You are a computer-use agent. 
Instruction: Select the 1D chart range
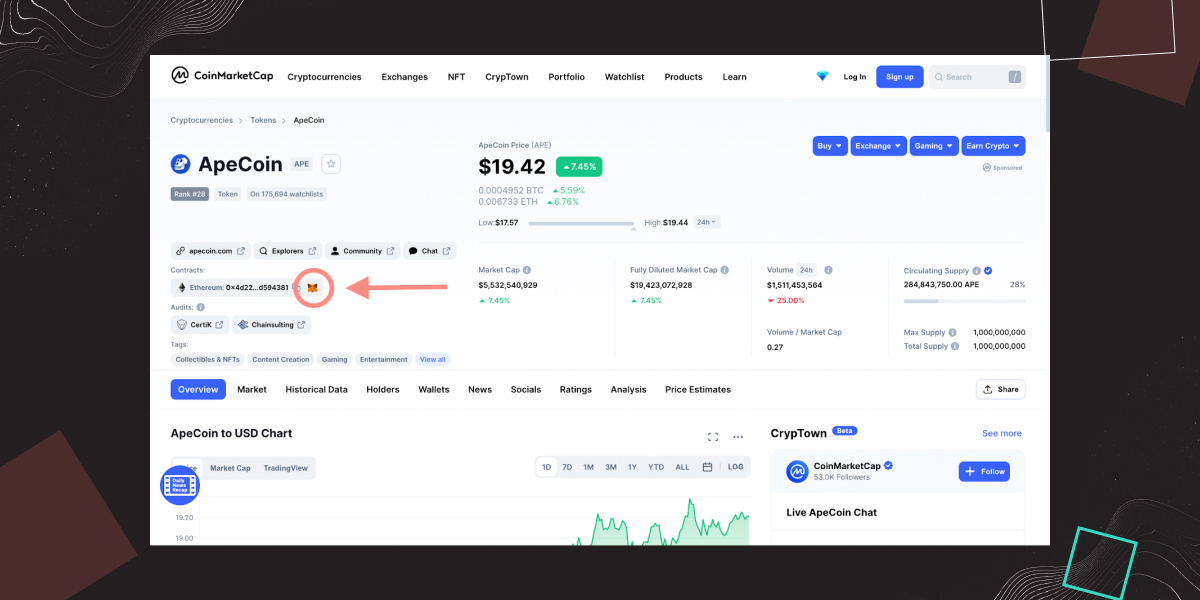546,467
